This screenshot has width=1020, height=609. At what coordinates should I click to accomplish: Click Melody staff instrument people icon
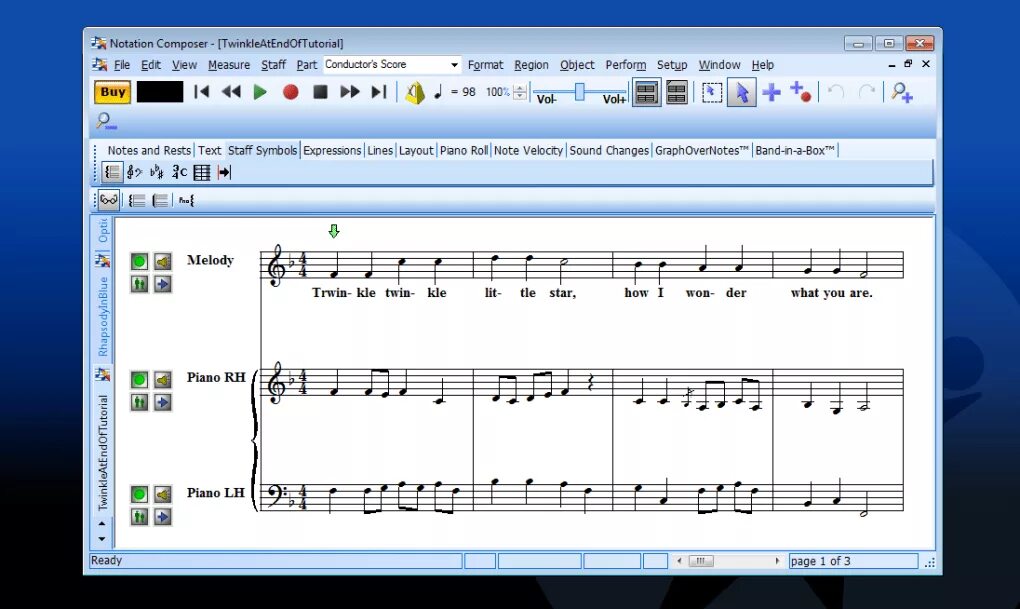click(139, 284)
